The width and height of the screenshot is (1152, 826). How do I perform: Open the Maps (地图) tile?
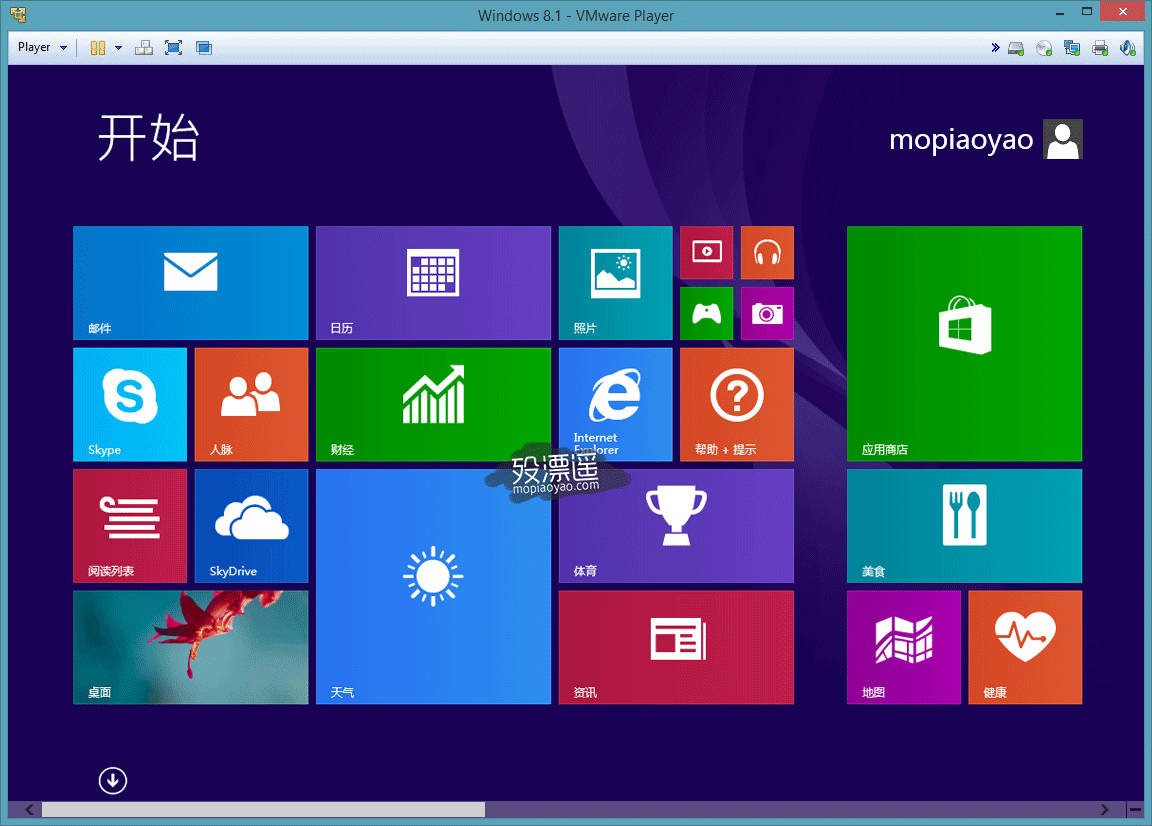[x=904, y=647]
